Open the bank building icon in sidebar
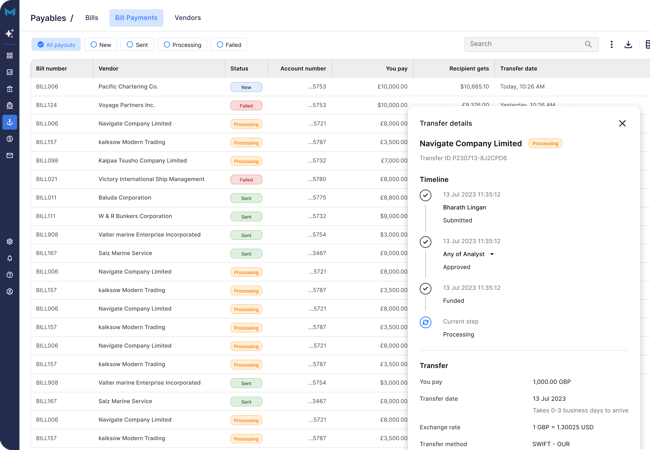Viewport: 650px width, 450px height. click(10, 89)
